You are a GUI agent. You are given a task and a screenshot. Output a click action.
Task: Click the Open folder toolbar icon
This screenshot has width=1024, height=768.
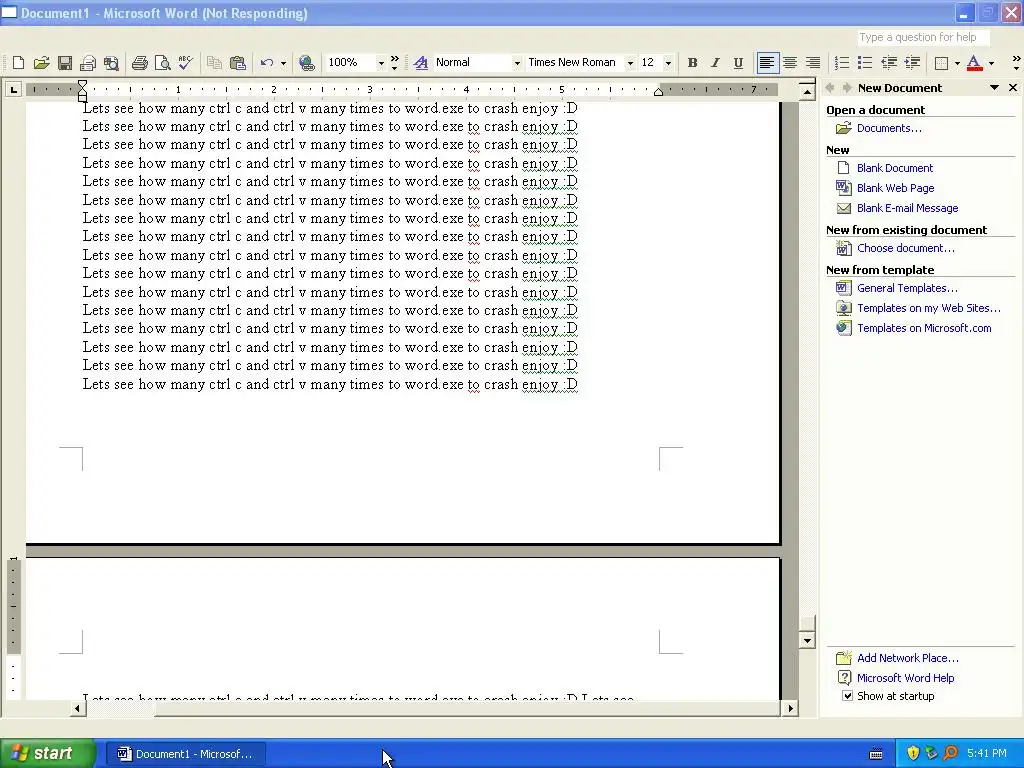pos(42,63)
